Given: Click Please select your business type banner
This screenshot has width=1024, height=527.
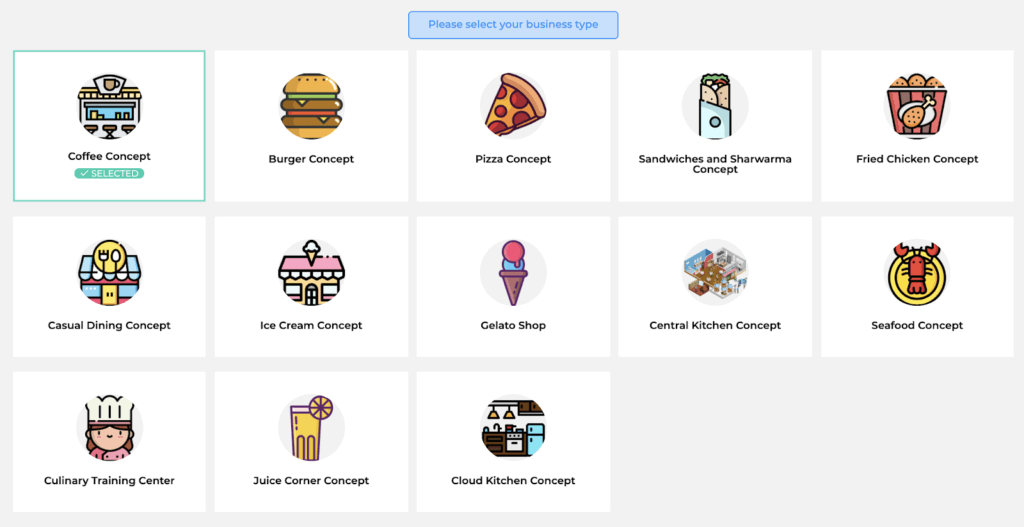Looking at the screenshot, I should [513, 25].
